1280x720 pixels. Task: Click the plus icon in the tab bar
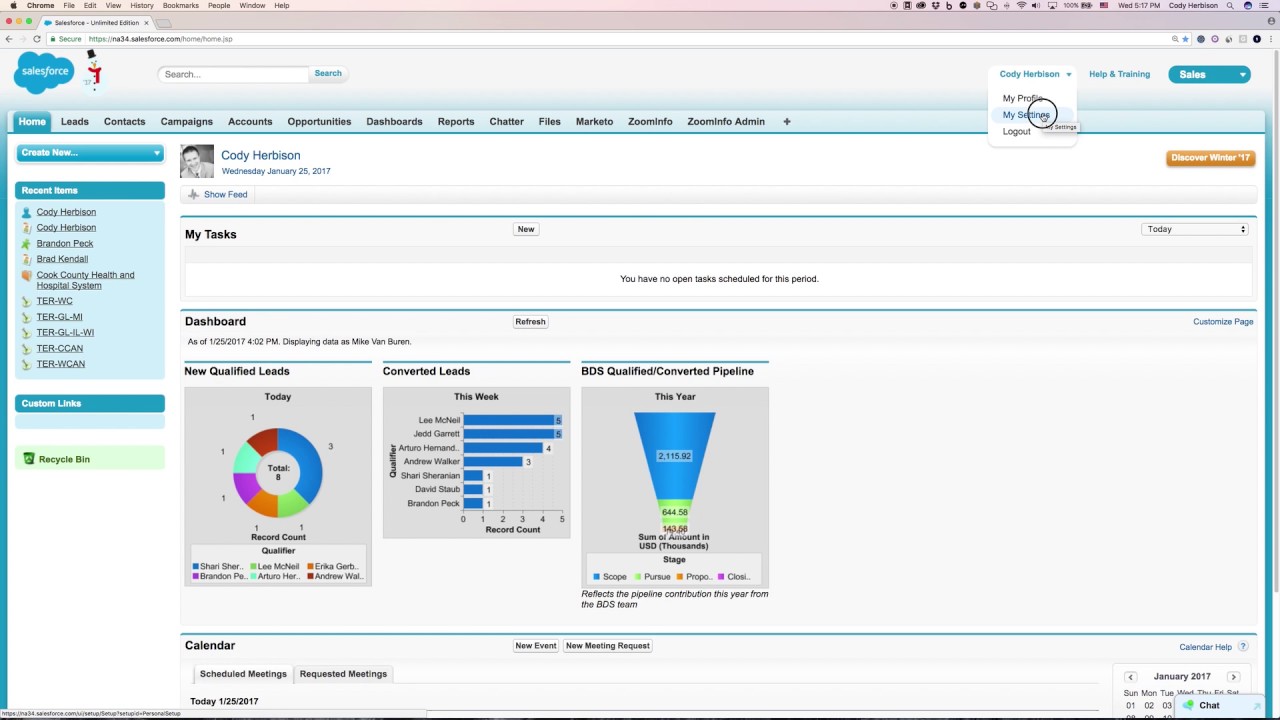tap(787, 122)
